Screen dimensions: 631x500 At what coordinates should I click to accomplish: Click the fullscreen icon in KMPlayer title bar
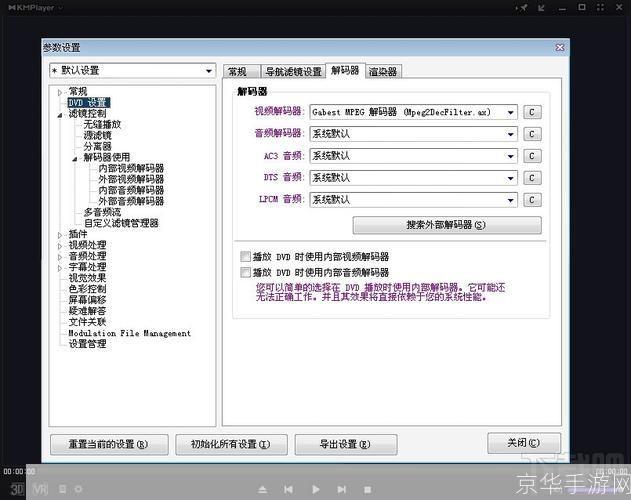point(600,7)
